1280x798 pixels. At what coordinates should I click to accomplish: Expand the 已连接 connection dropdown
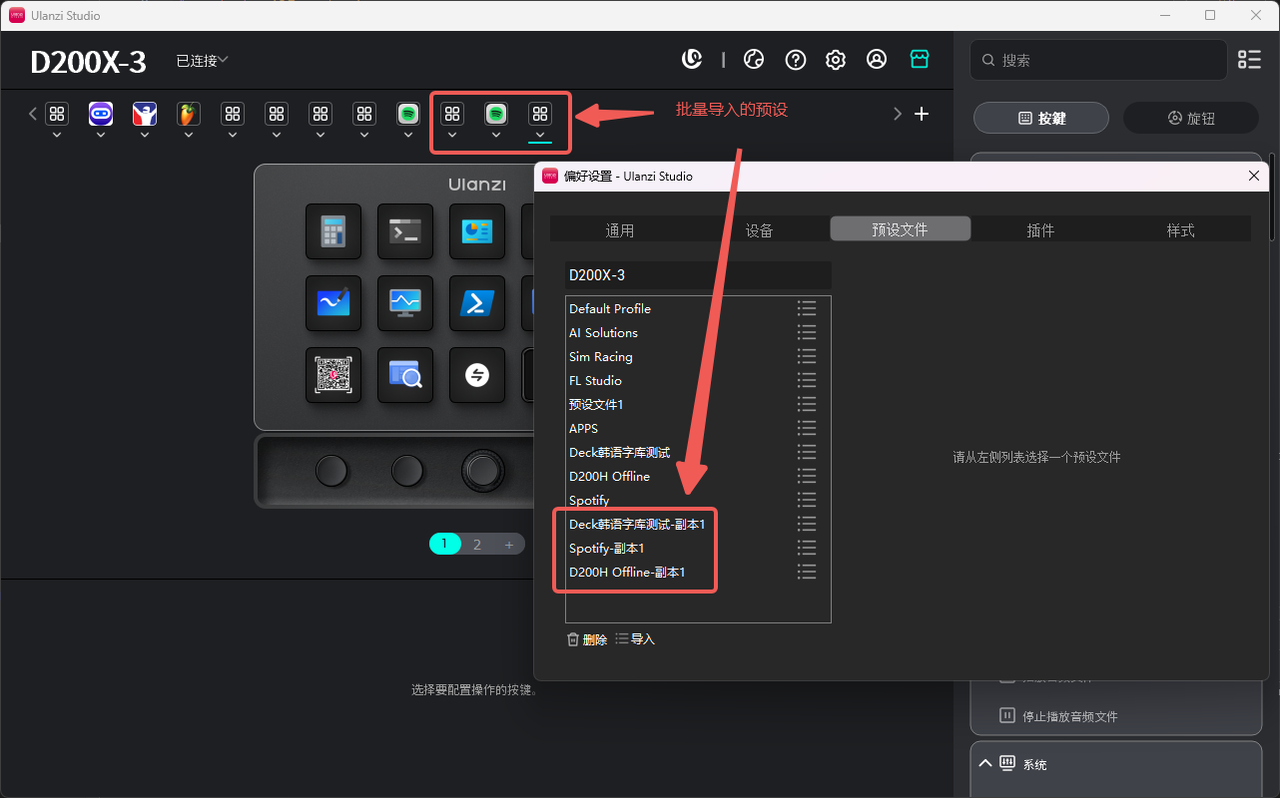tap(202, 61)
